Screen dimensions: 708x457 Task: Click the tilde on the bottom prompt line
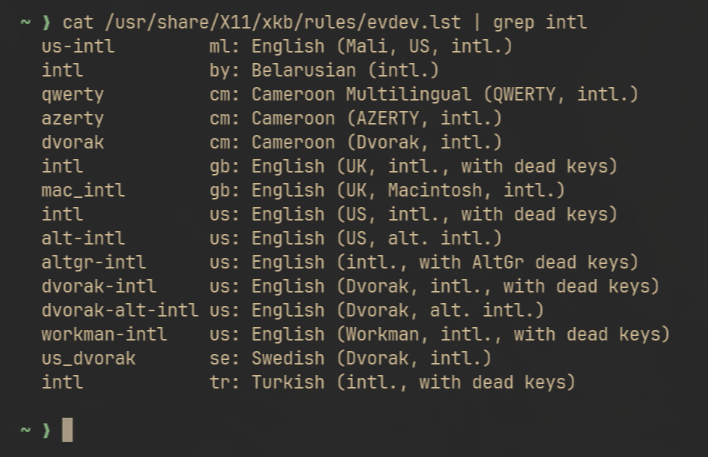coord(25,430)
